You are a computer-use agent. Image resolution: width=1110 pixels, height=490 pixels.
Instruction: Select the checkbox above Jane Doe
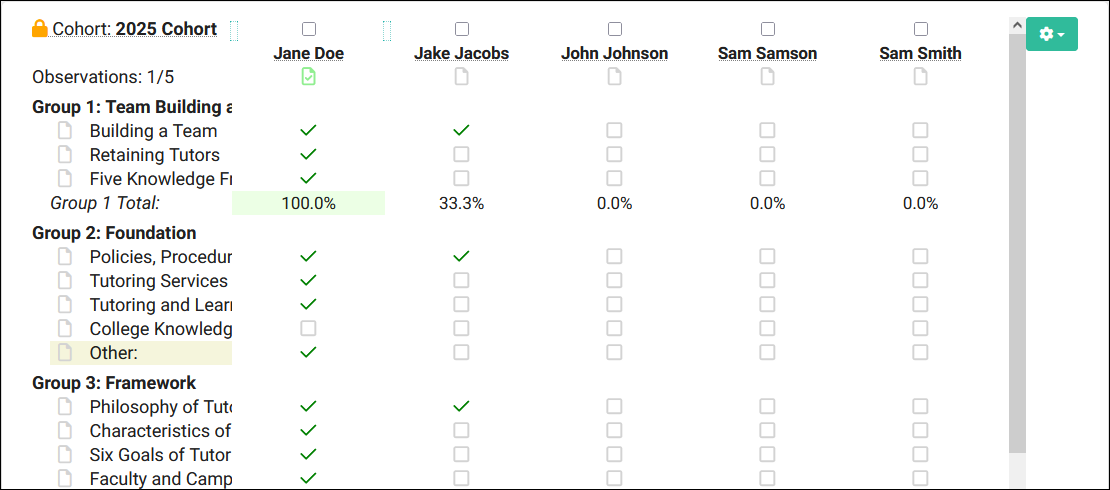click(308, 29)
